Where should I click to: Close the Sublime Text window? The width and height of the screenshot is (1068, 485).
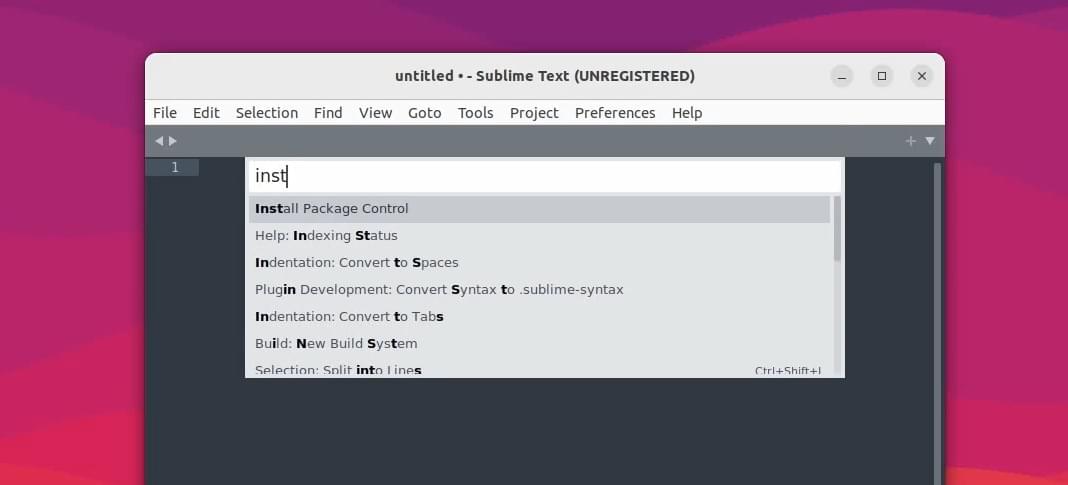[922, 76]
